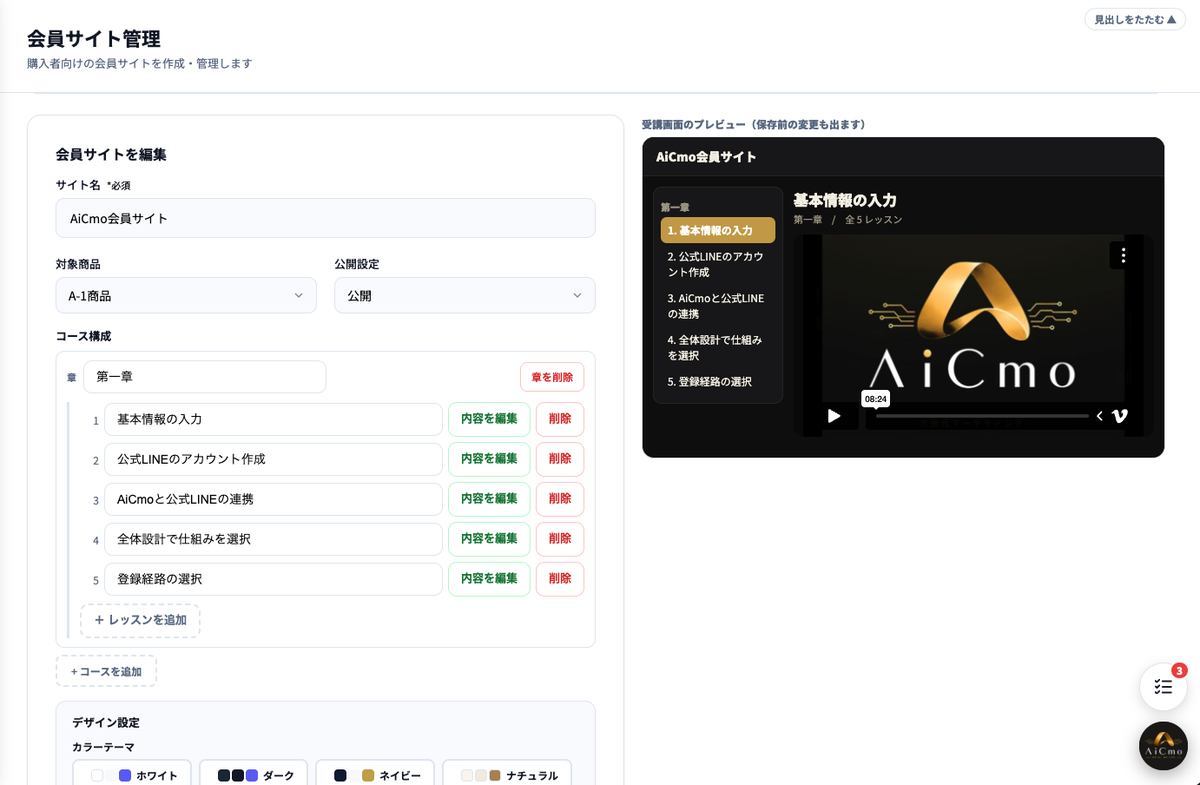The height and width of the screenshot is (785, 1200).
Task: Select preview lesson 2. 公式LINEのアカウント作成
Action: pyautogui.click(x=718, y=264)
